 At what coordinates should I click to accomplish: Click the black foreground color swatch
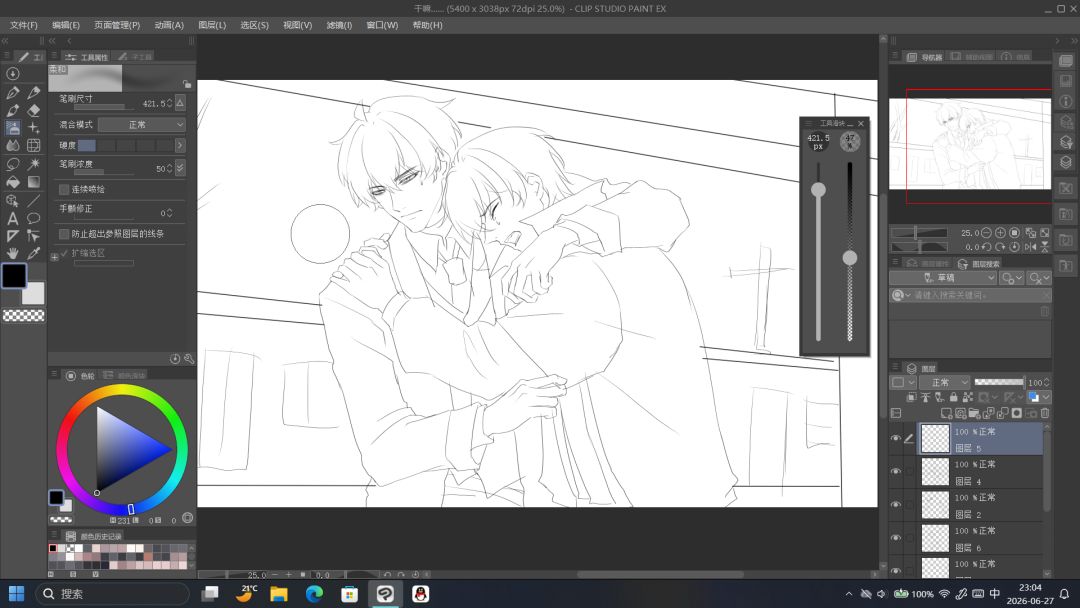tap(14, 276)
